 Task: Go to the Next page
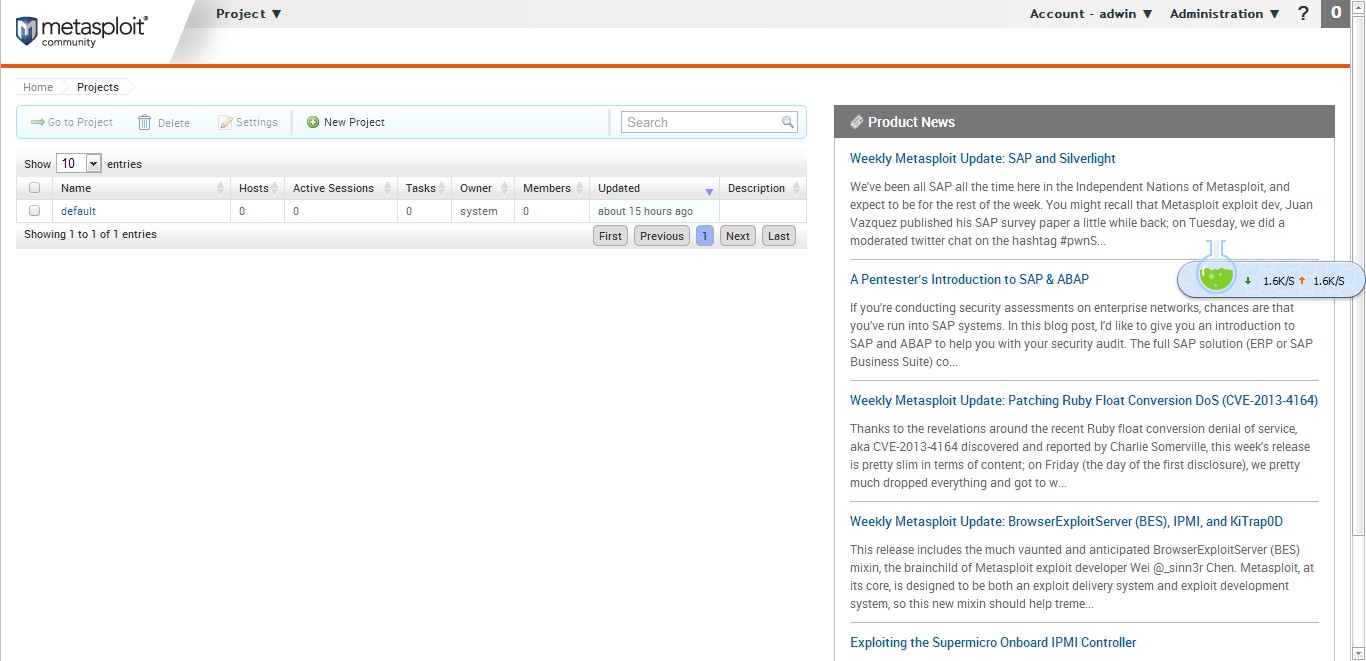pyautogui.click(x=738, y=236)
